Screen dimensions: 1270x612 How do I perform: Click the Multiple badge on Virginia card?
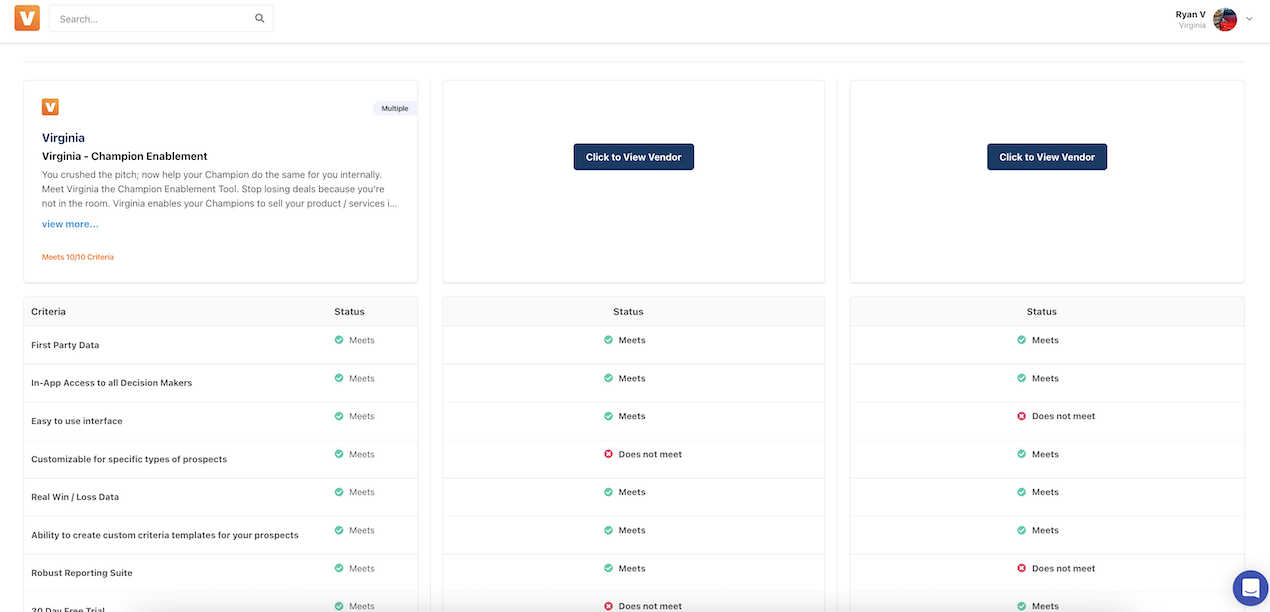[395, 108]
